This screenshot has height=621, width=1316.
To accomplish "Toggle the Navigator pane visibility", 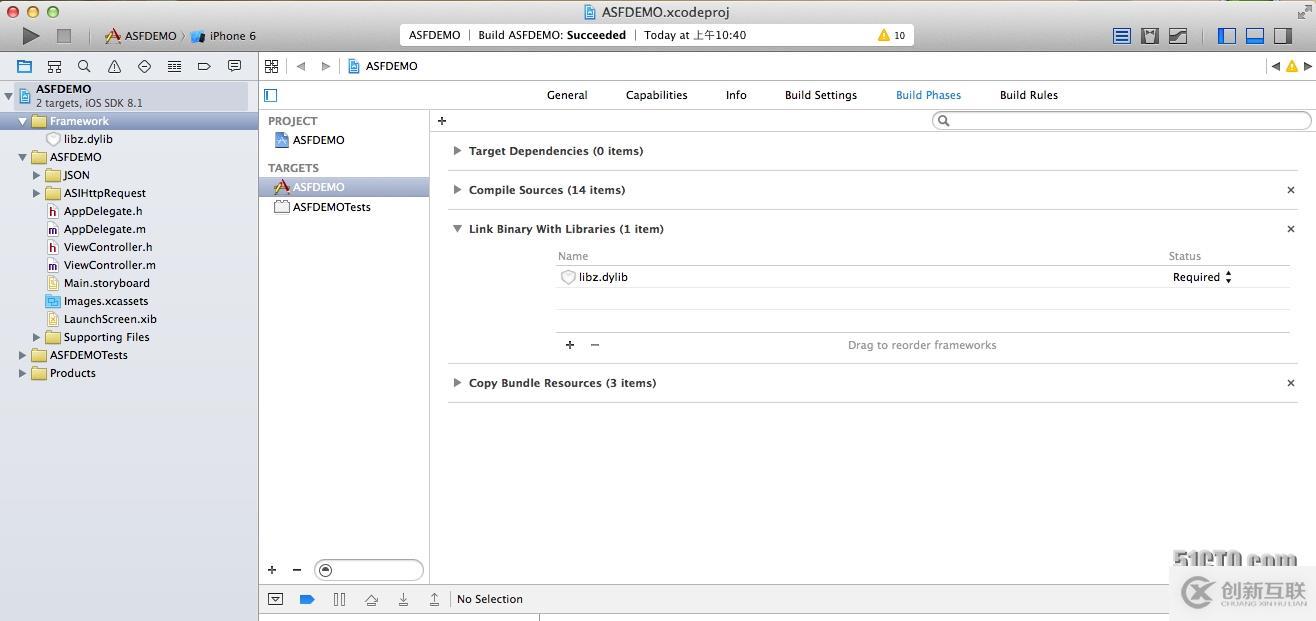I will [x=1227, y=36].
